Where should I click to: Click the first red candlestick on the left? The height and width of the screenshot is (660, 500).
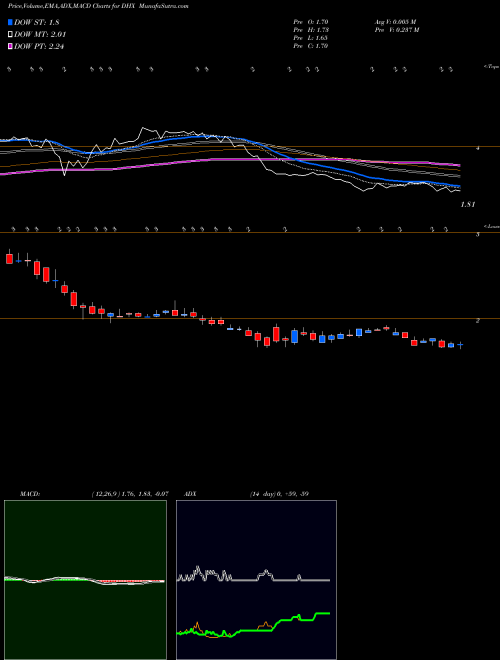coord(9,258)
